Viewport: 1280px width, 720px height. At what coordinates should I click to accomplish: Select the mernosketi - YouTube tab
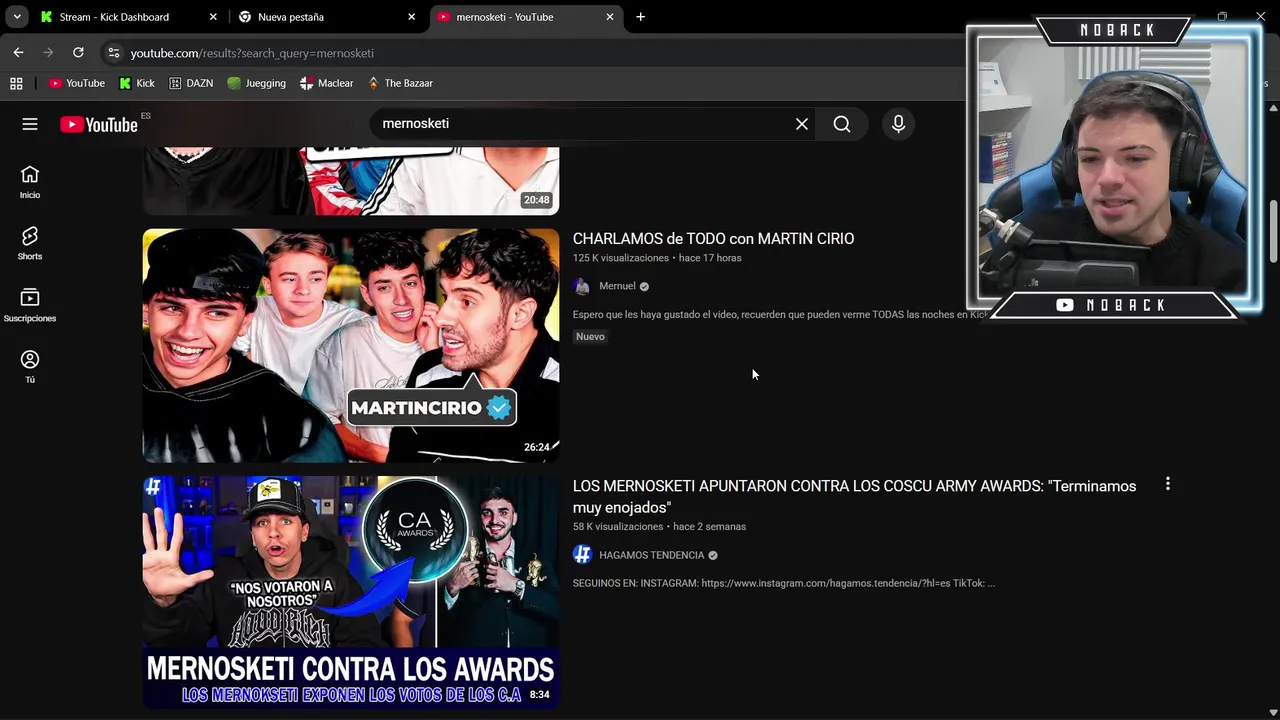pos(526,17)
